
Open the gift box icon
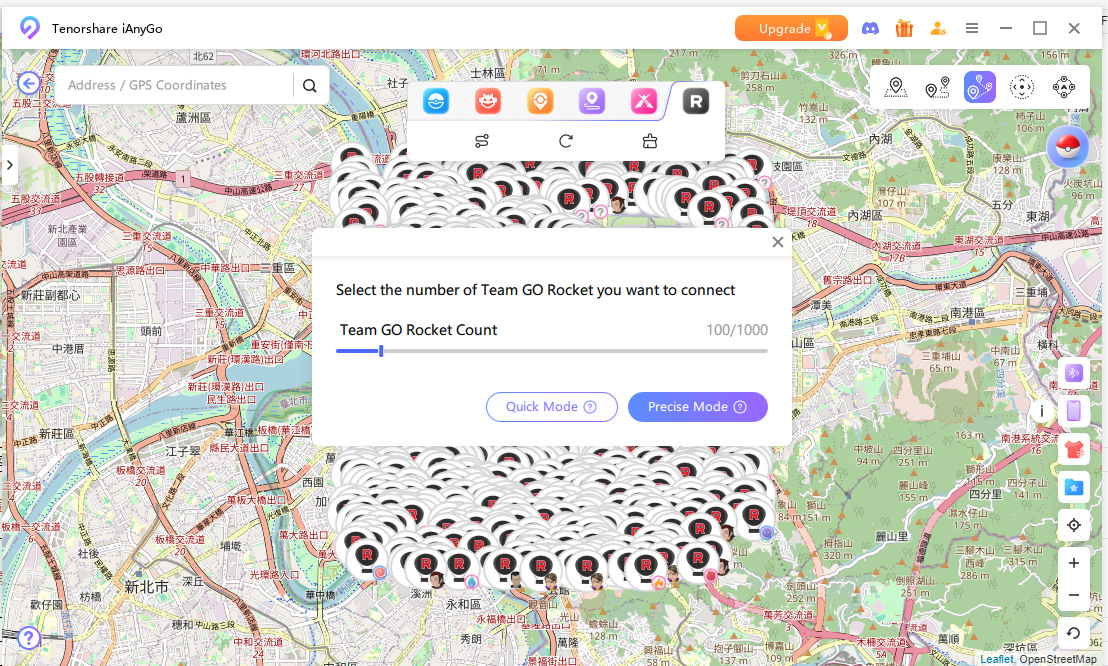pos(904,28)
